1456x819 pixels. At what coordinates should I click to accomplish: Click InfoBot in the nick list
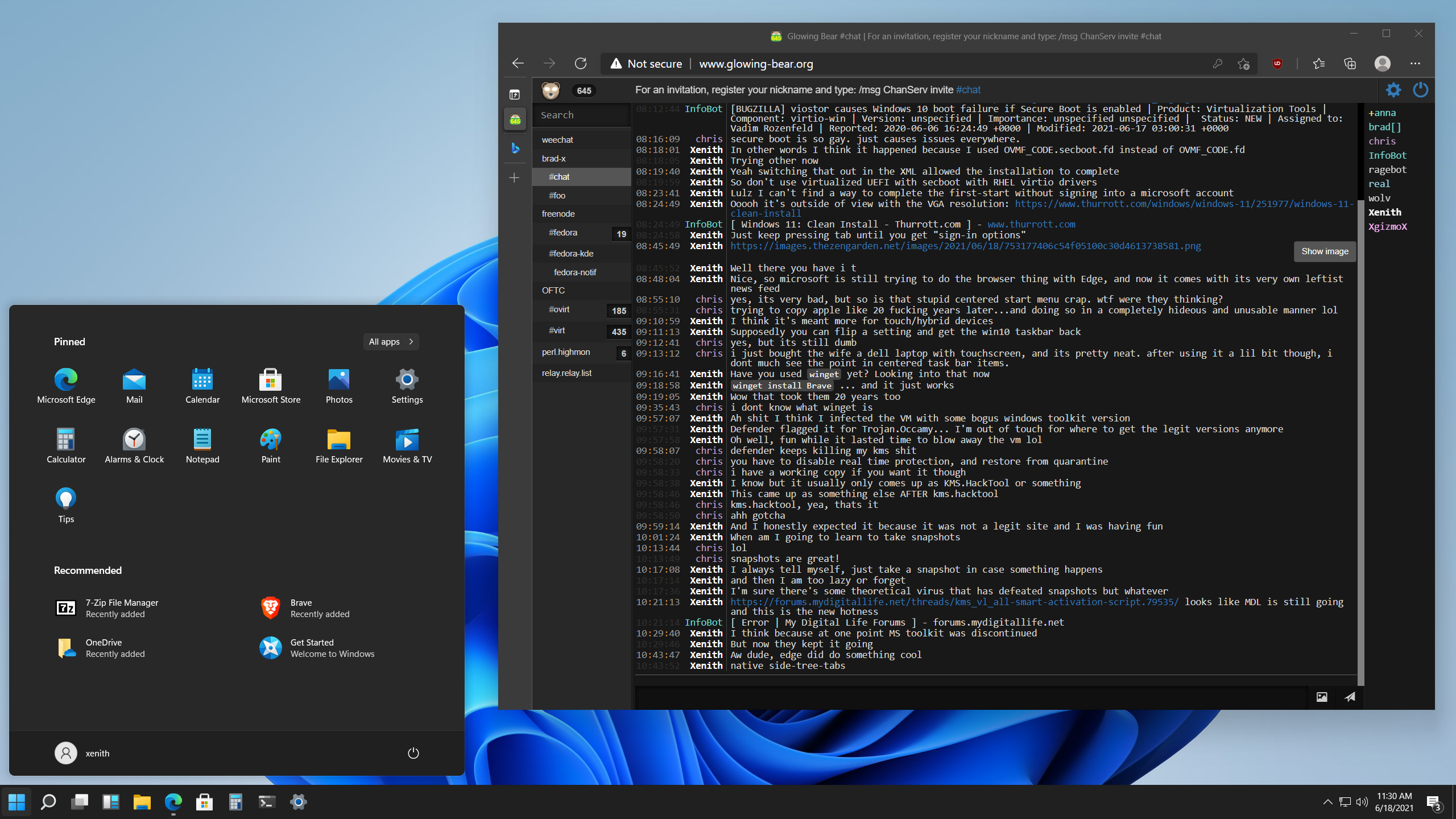[x=1388, y=155]
